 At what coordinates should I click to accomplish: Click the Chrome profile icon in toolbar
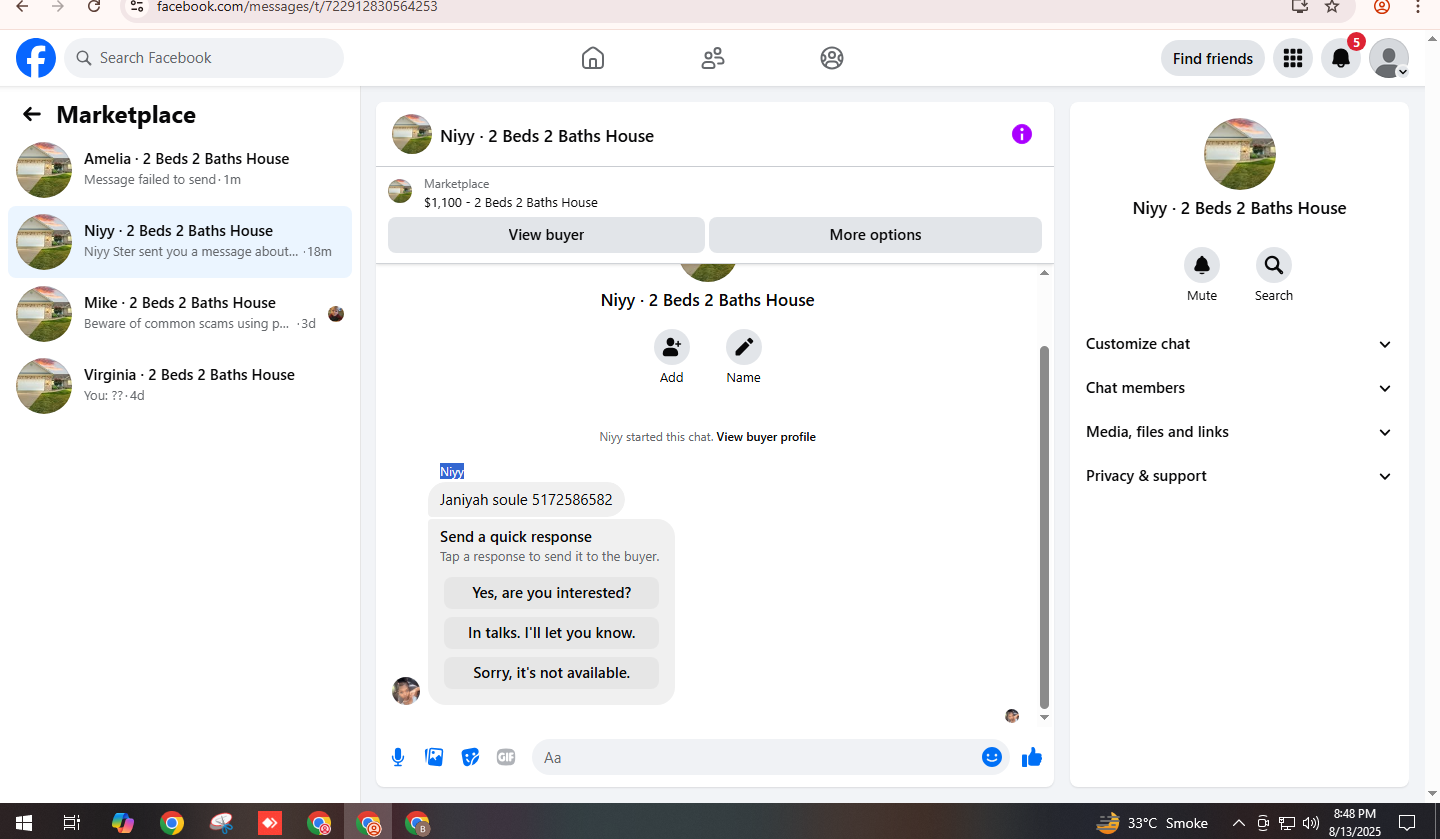coord(1382,6)
